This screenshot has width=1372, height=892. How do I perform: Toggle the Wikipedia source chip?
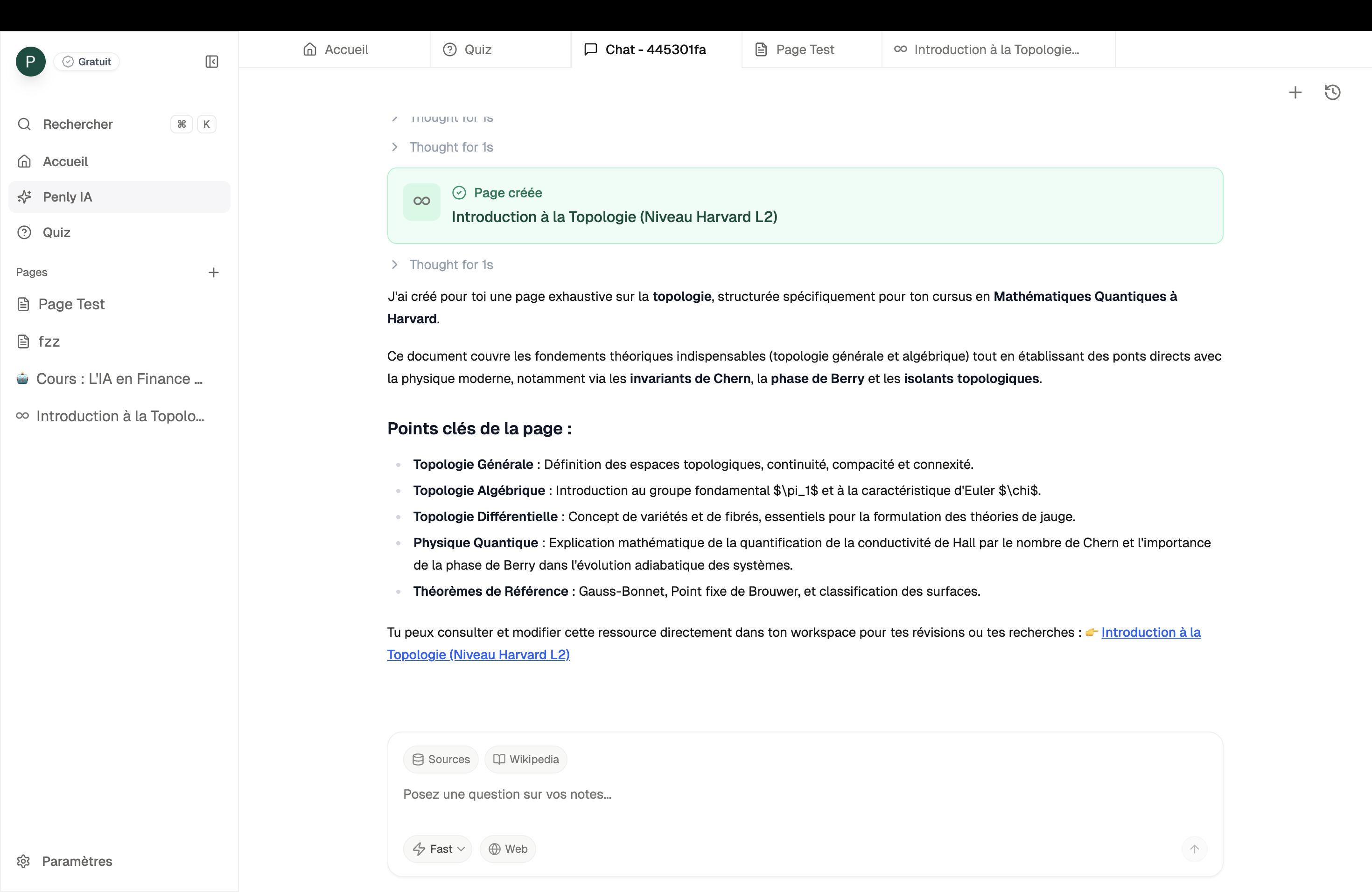tap(525, 760)
